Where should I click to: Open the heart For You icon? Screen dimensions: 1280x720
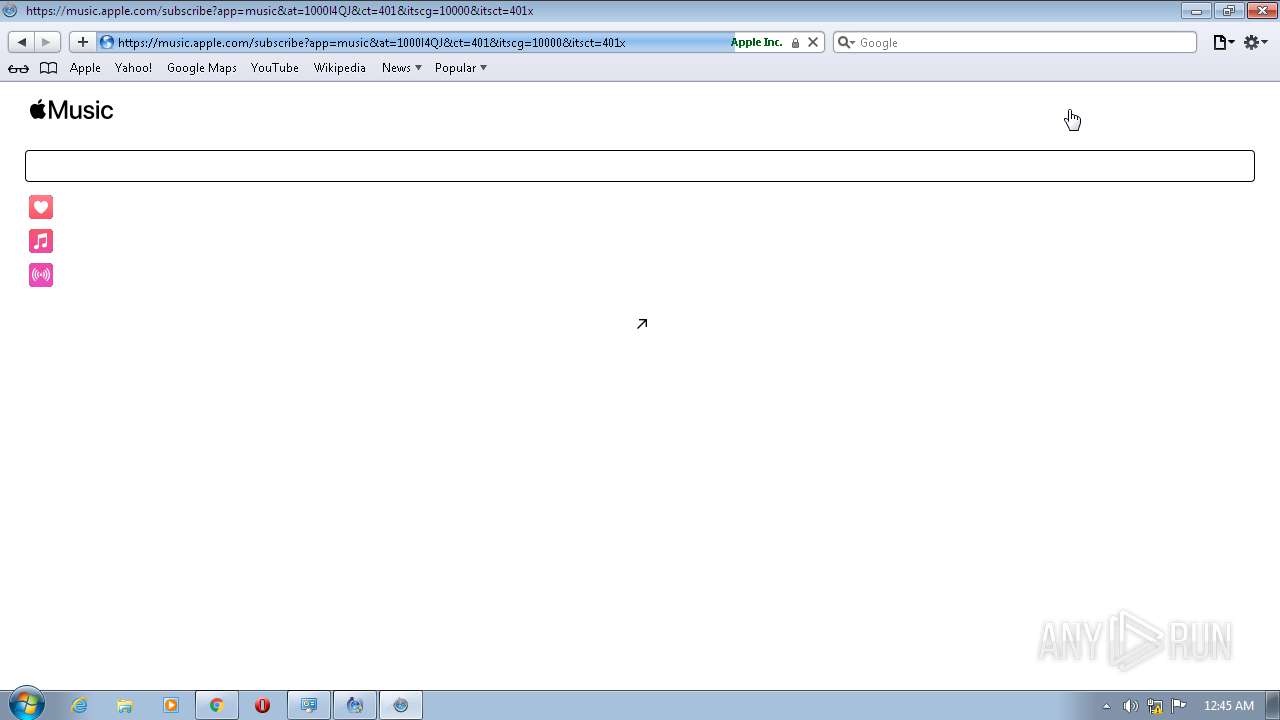[x=41, y=207]
